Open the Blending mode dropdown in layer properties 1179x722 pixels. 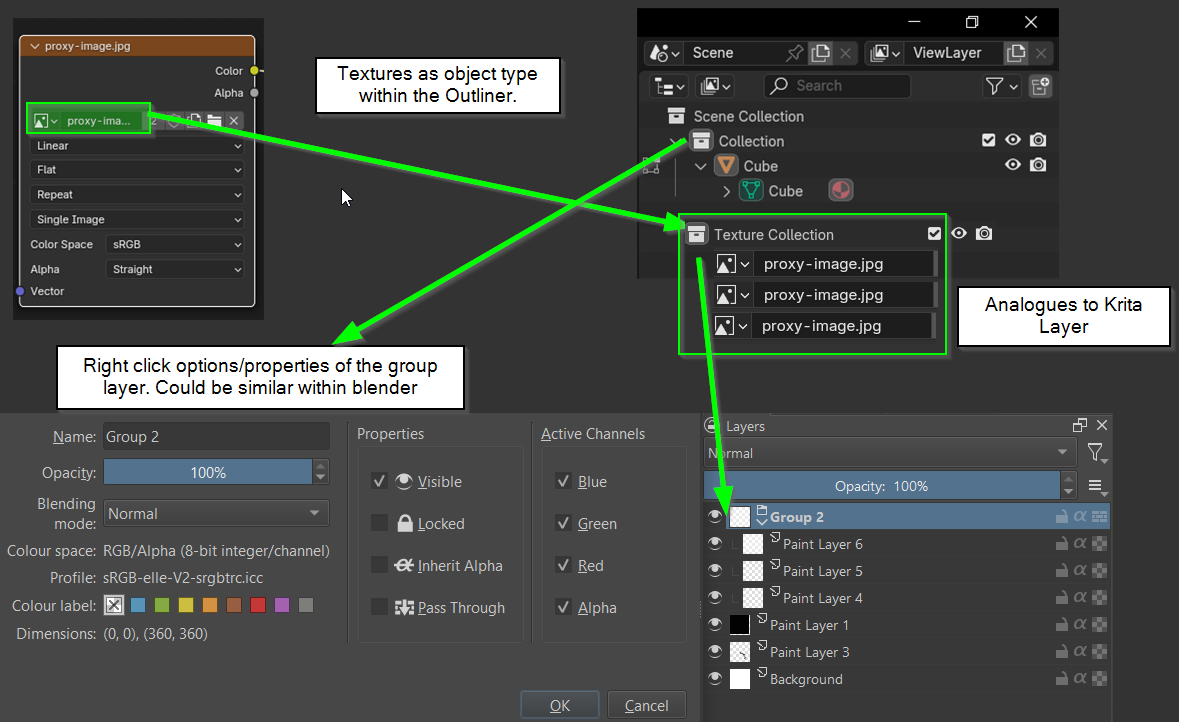pos(216,514)
